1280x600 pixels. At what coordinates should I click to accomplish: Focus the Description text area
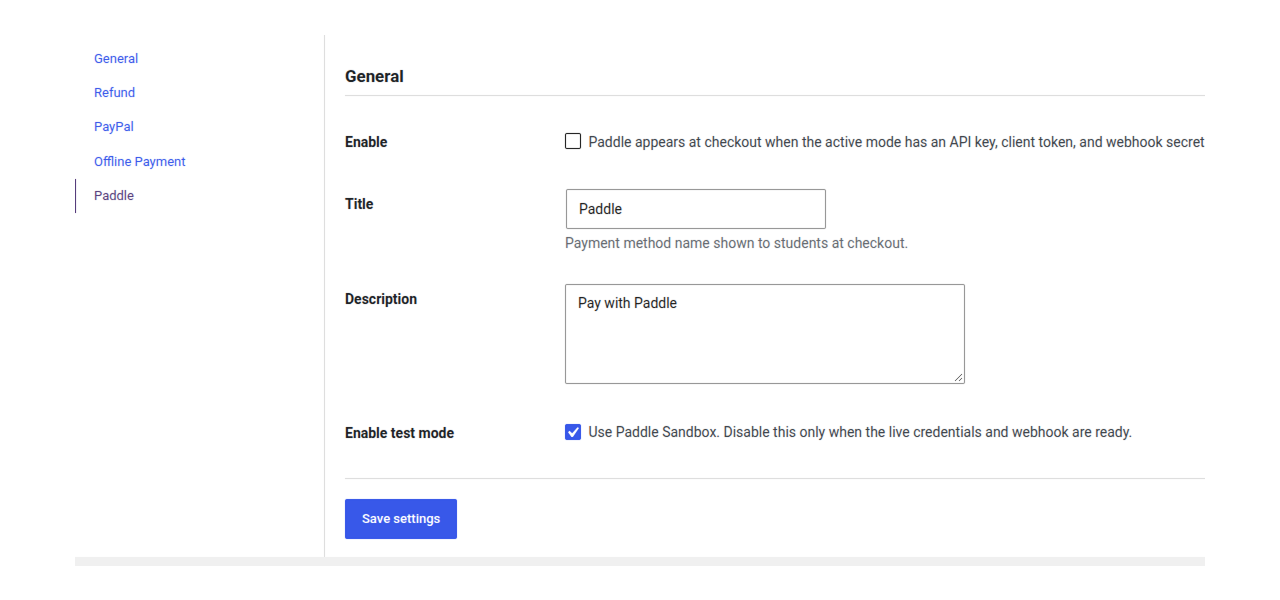point(765,334)
